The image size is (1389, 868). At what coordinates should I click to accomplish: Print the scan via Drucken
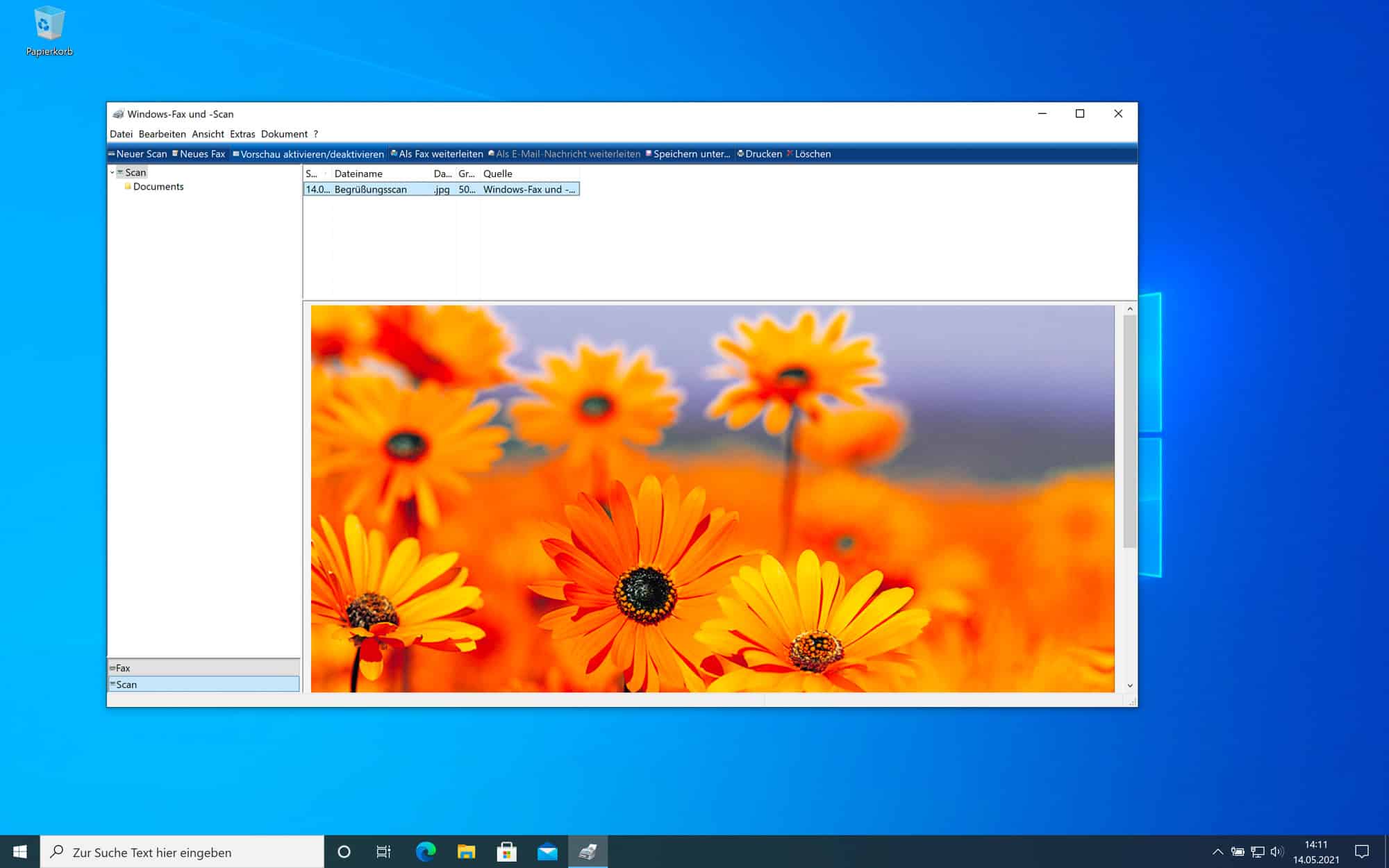[x=760, y=153]
